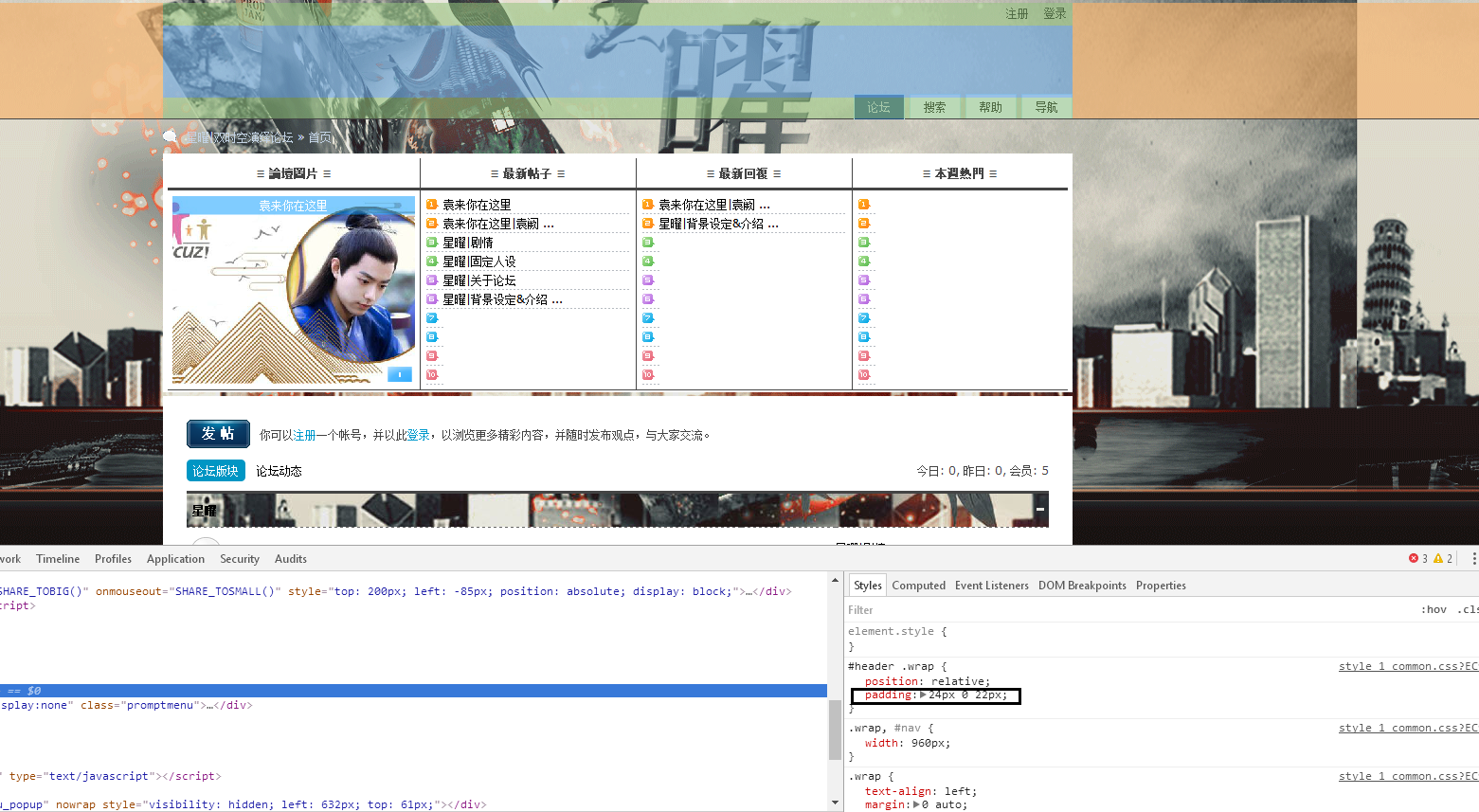Open the 星曜|关于论坛 post
Viewport: 1479px width, 812px height.
pyautogui.click(x=479, y=280)
